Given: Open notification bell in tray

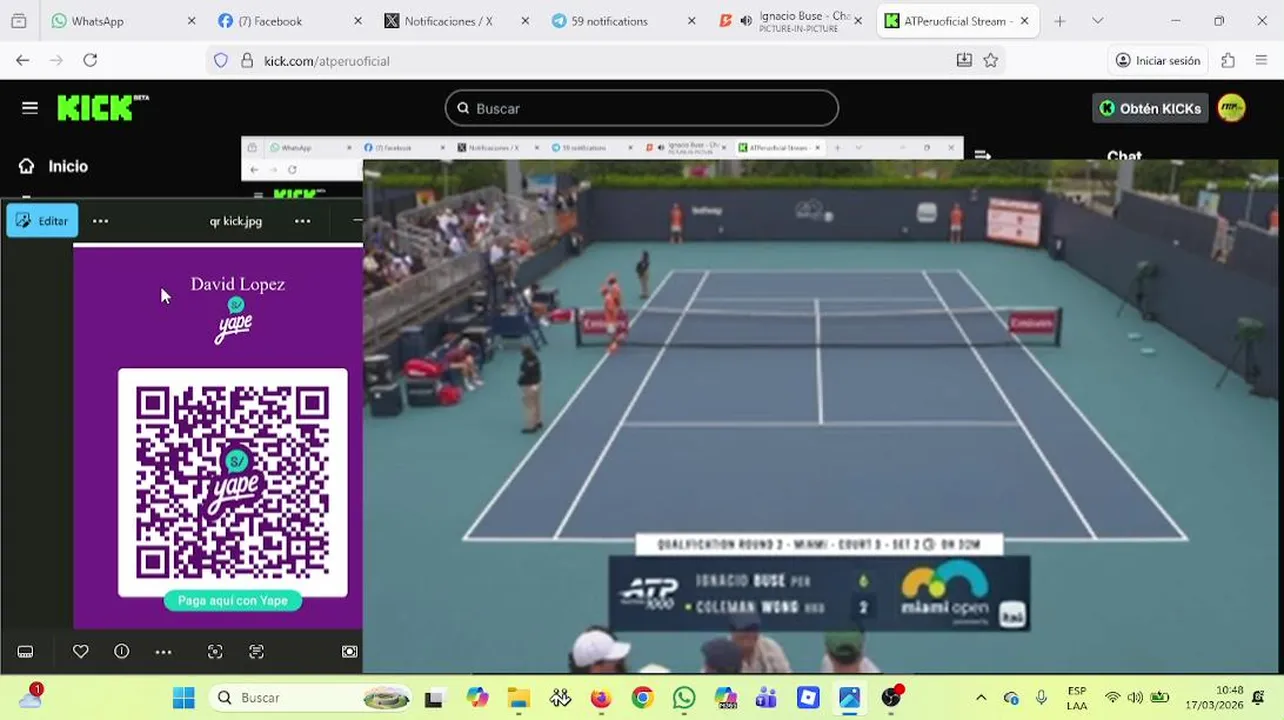Looking at the screenshot, I should pos(1259,698).
